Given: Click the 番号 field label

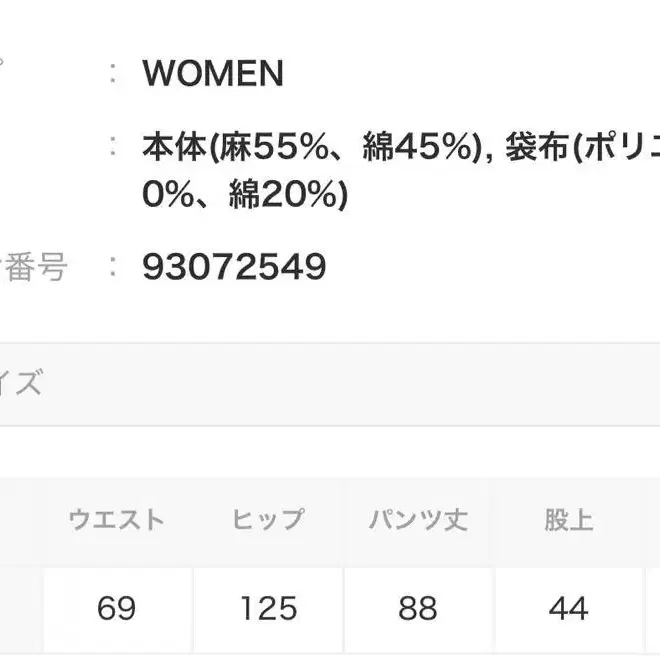Looking at the screenshot, I should coord(35,267).
